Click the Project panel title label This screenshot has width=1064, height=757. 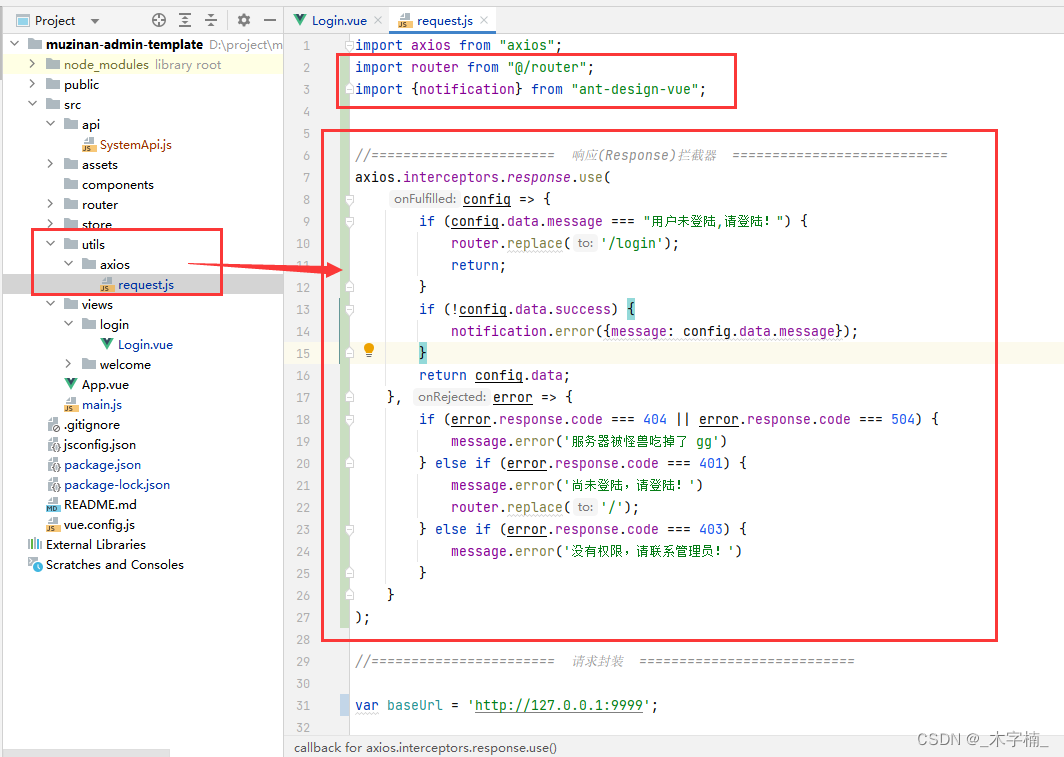[x=55, y=21]
